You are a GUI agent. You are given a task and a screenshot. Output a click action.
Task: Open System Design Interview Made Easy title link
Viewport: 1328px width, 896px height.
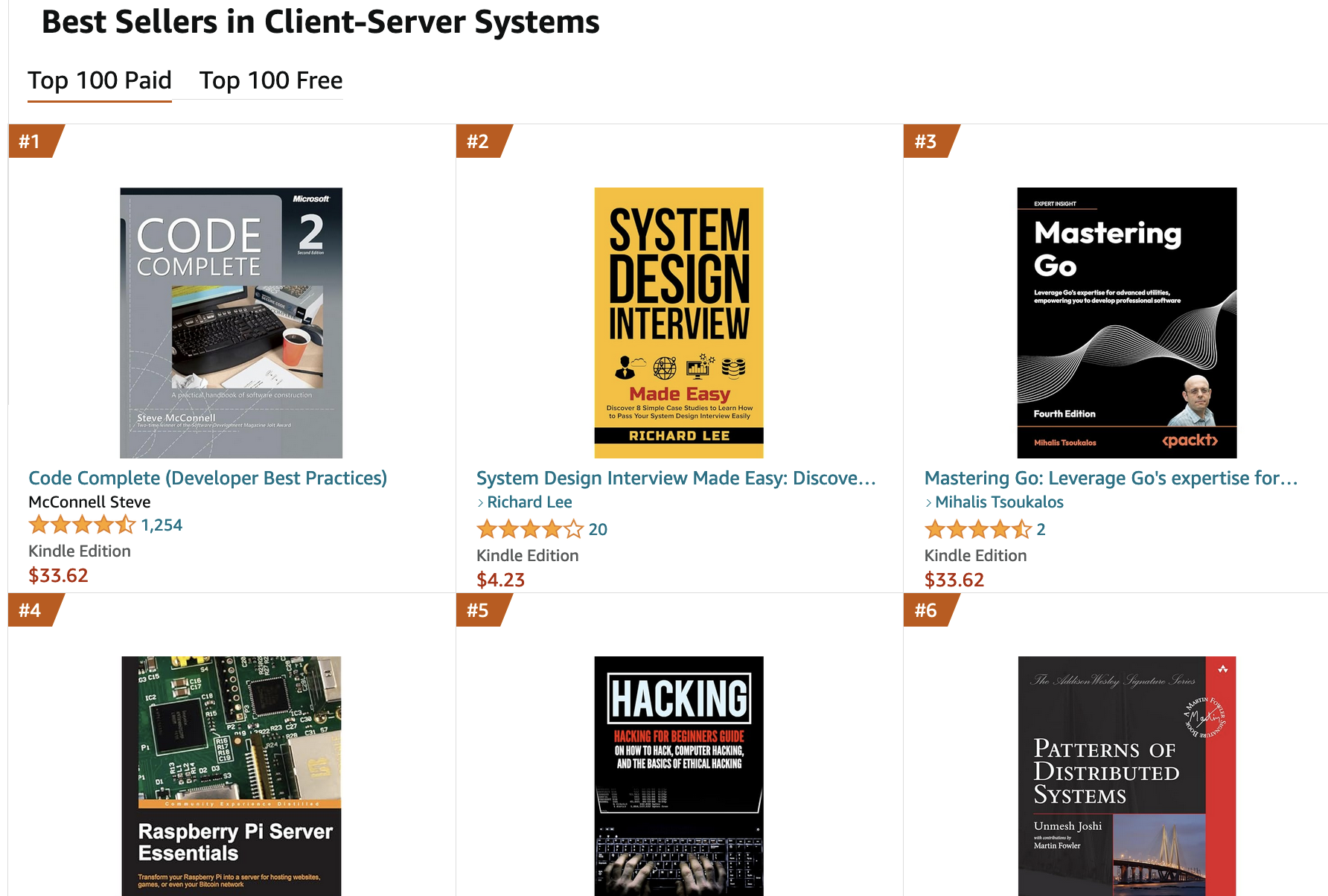676,478
